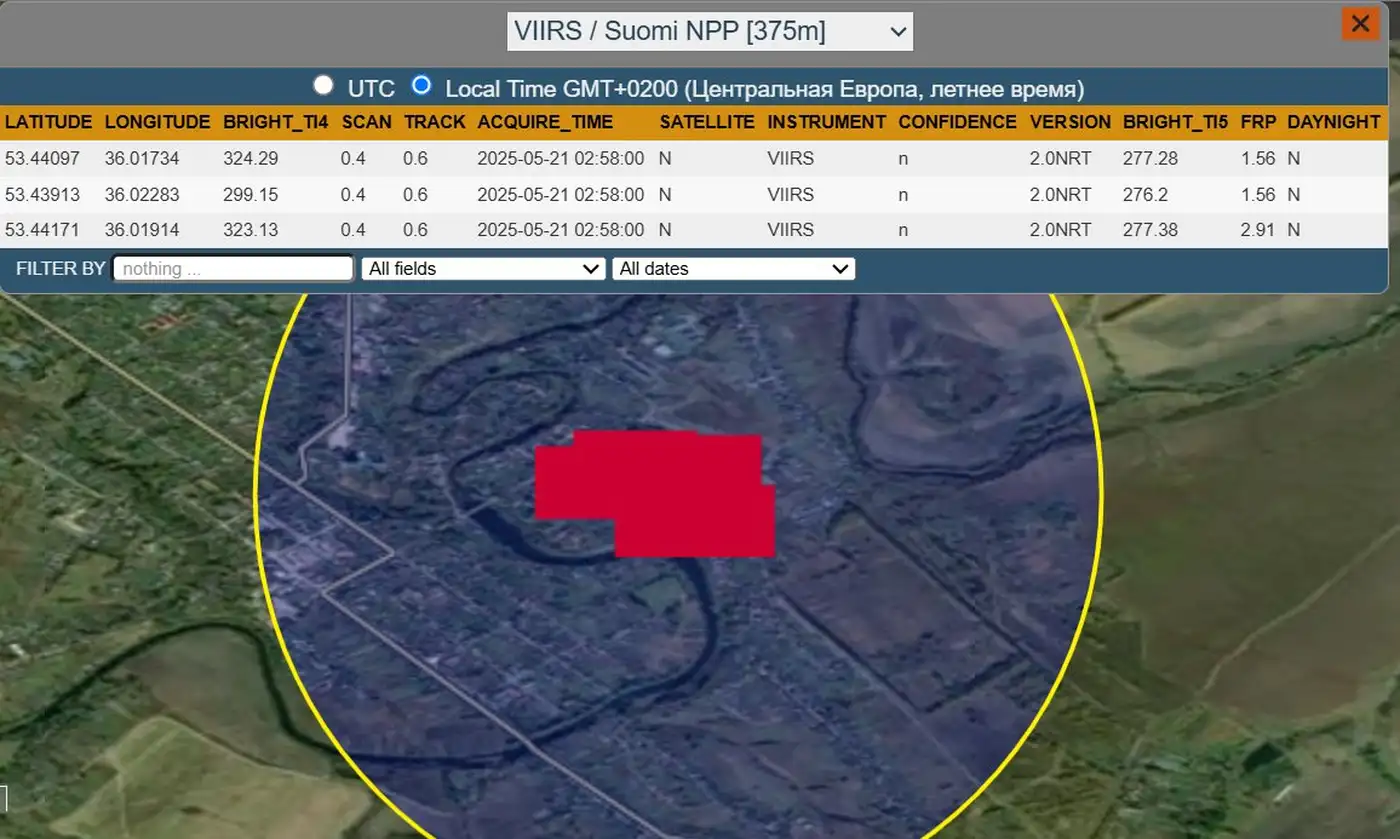Image resolution: width=1400 pixels, height=839 pixels.
Task: Click the LONGITUDE column header
Action: coord(157,122)
